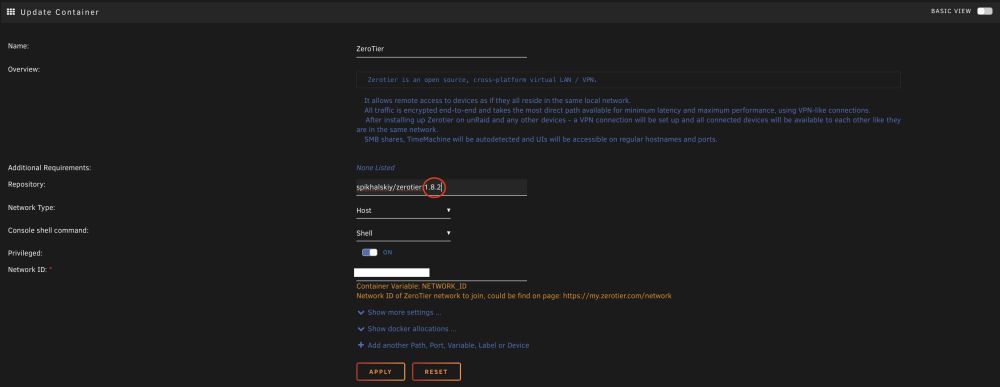Click the Privileged label
The image size is (1000, 387).
[x=25, y=253]
